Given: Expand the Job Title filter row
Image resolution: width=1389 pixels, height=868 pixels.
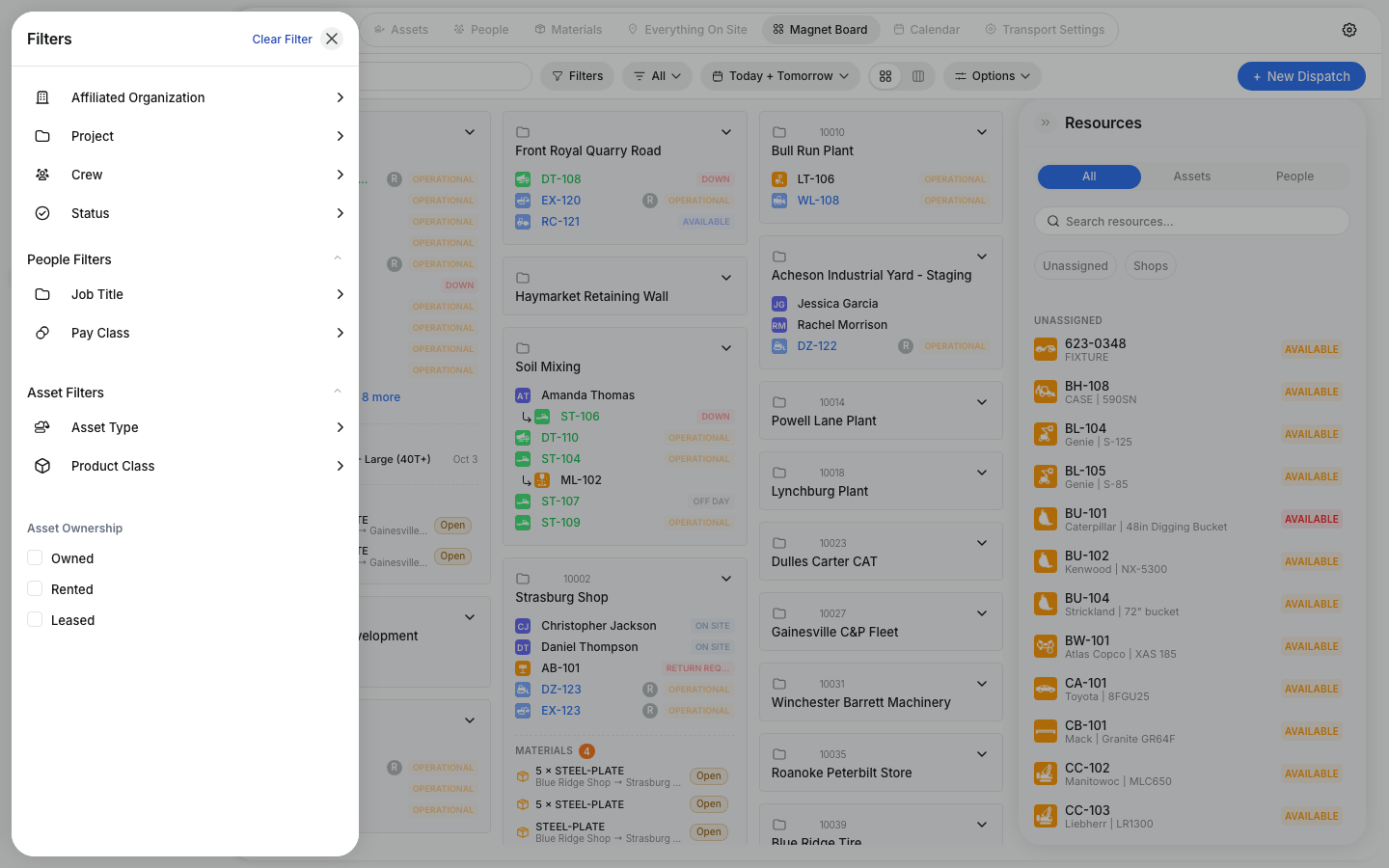Looking at the screenshot, I should (x=185, y=294).
